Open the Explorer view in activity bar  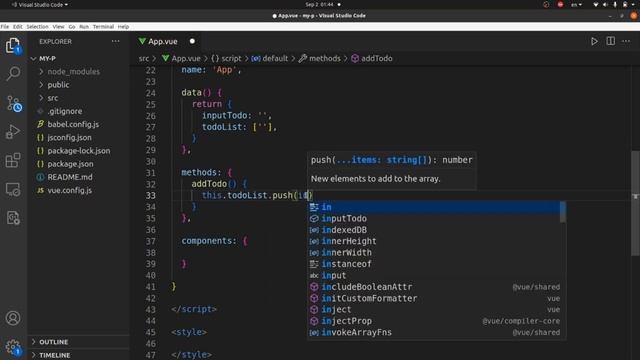pyautogui.click(x=13, y=45)
